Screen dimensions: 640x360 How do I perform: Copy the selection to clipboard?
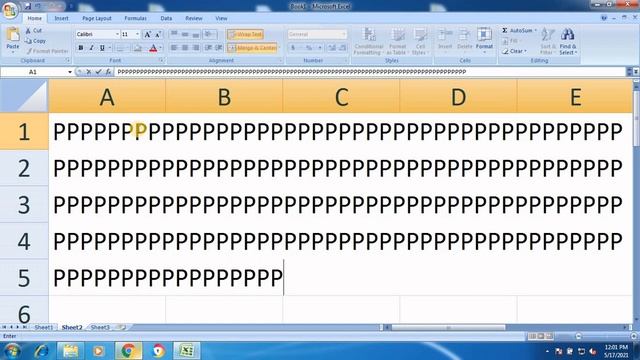click(x=36, y=41)
